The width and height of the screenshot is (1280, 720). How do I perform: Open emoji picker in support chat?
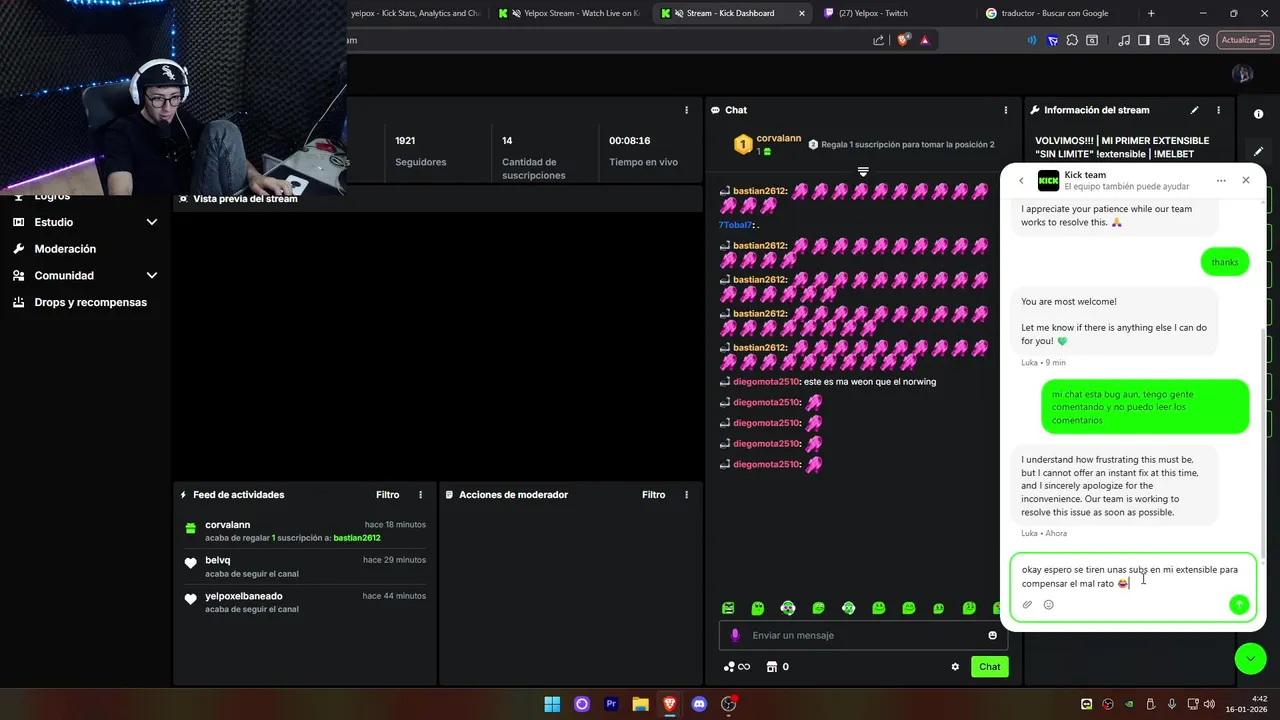pyautogui.click(x=1048, y=604)
